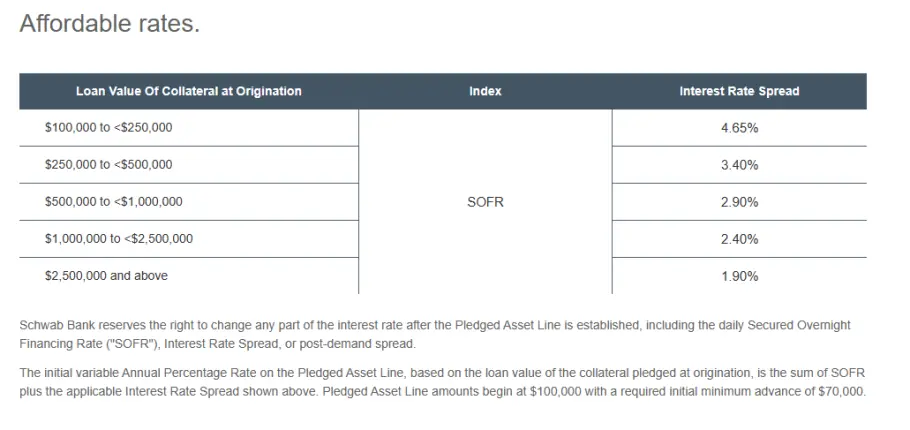Click the "Affordable rates." heading

(110, 24)
